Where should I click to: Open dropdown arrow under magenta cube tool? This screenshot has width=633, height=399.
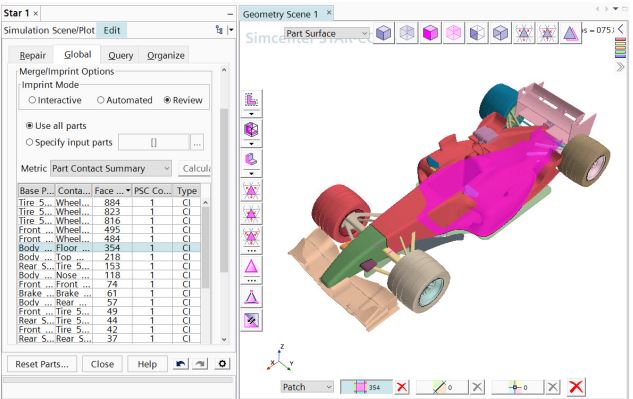click(251, 144)
